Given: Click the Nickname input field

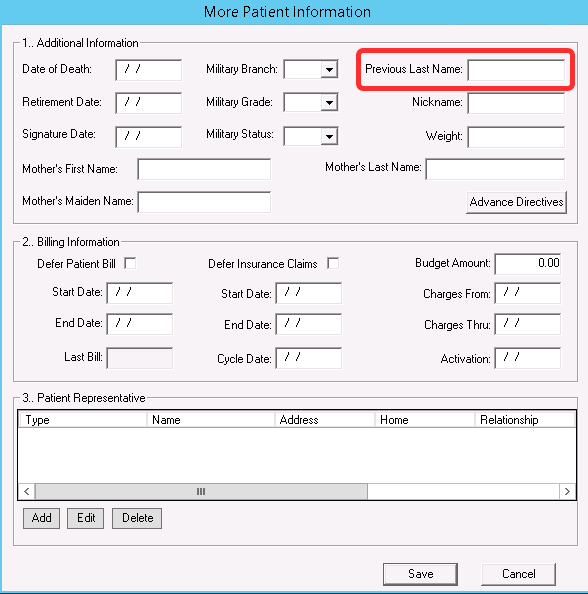Looking at the screenshot, I should pyautogui.click(x=516, y=103).
